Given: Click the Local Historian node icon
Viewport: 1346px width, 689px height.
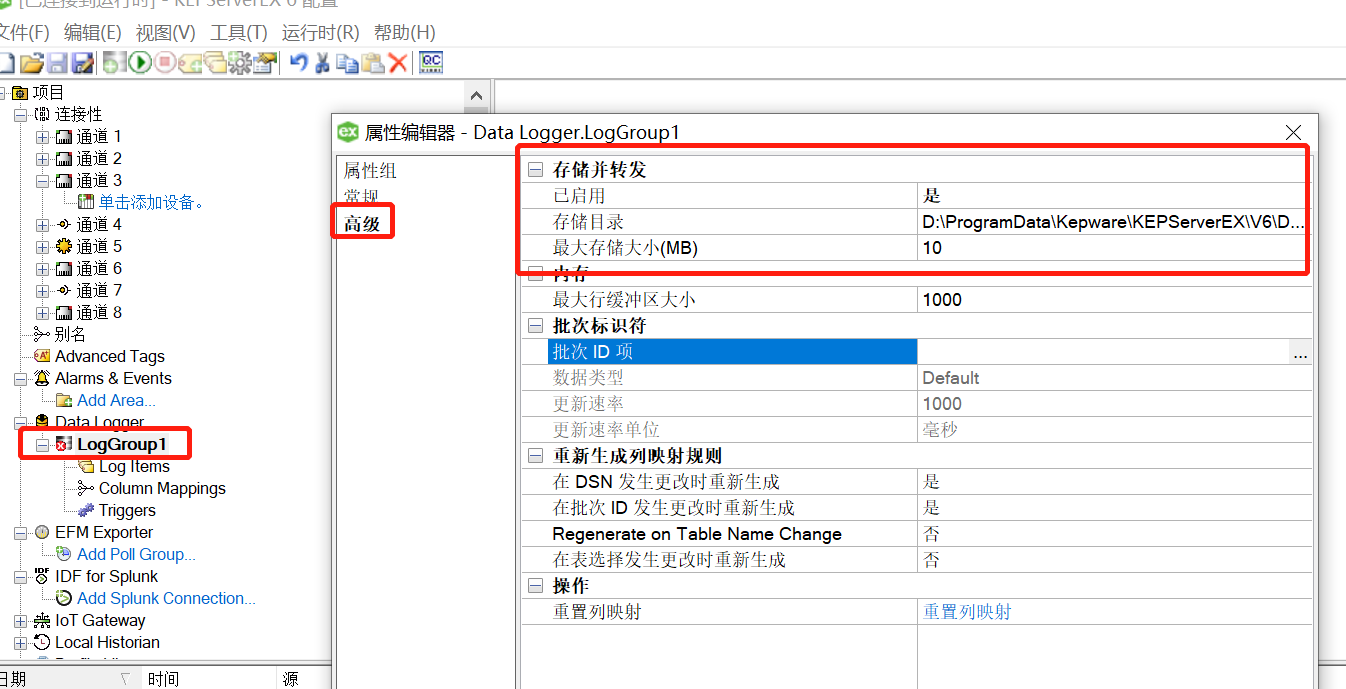Looking at the screenshot, I should 42,642.
